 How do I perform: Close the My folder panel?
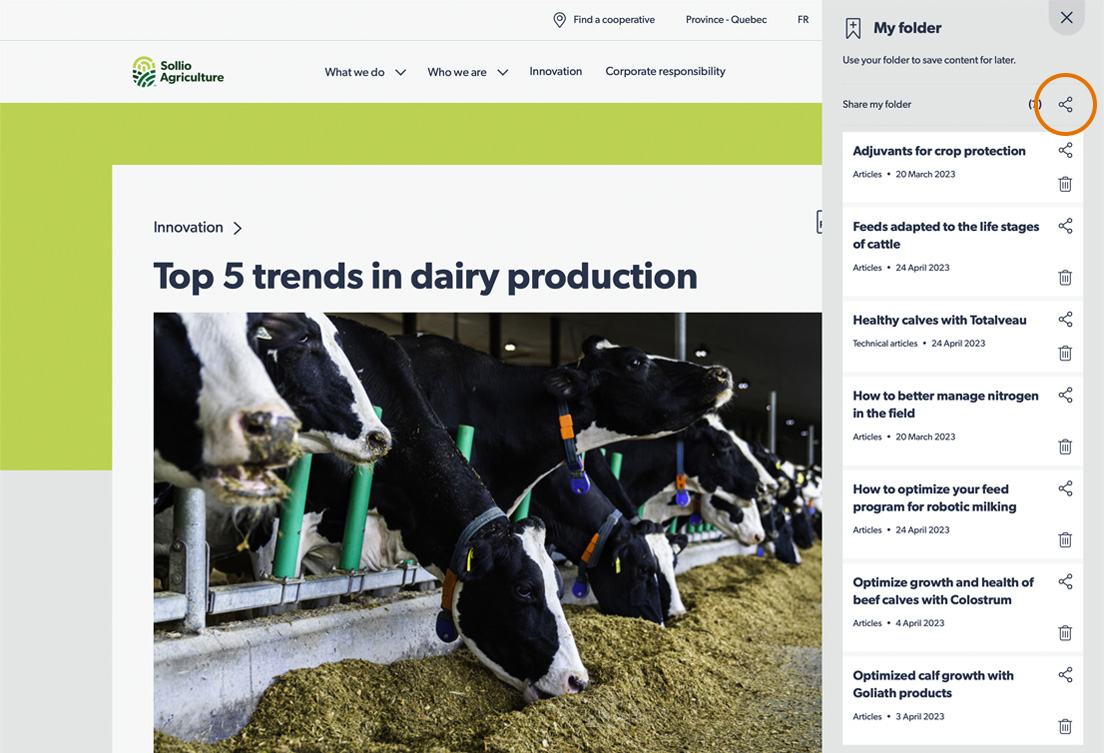[1066, 18]
